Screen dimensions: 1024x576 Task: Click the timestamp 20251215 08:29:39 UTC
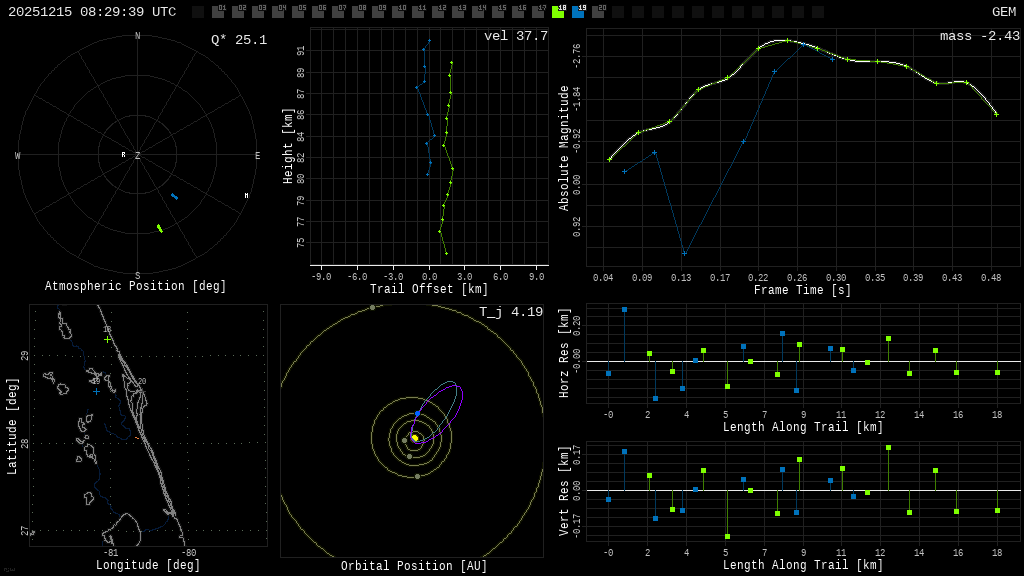point(92,12)
